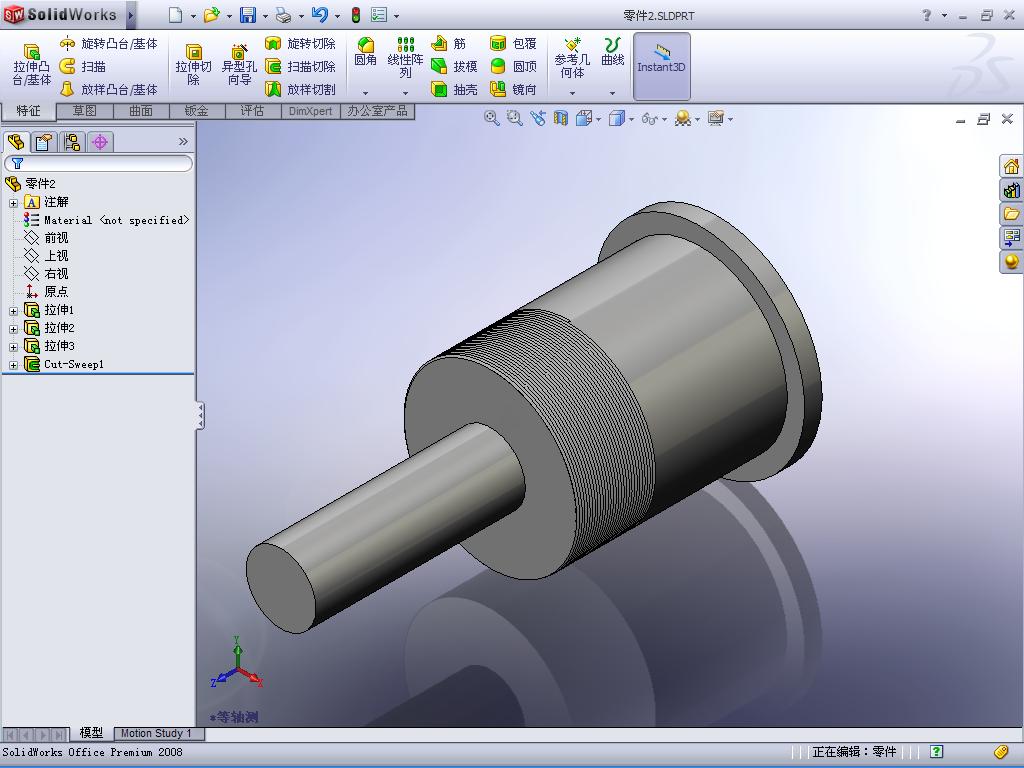The image size is (1024, 768).
Task: Click the Previous View icon
Action: click(x=537, y=118)
